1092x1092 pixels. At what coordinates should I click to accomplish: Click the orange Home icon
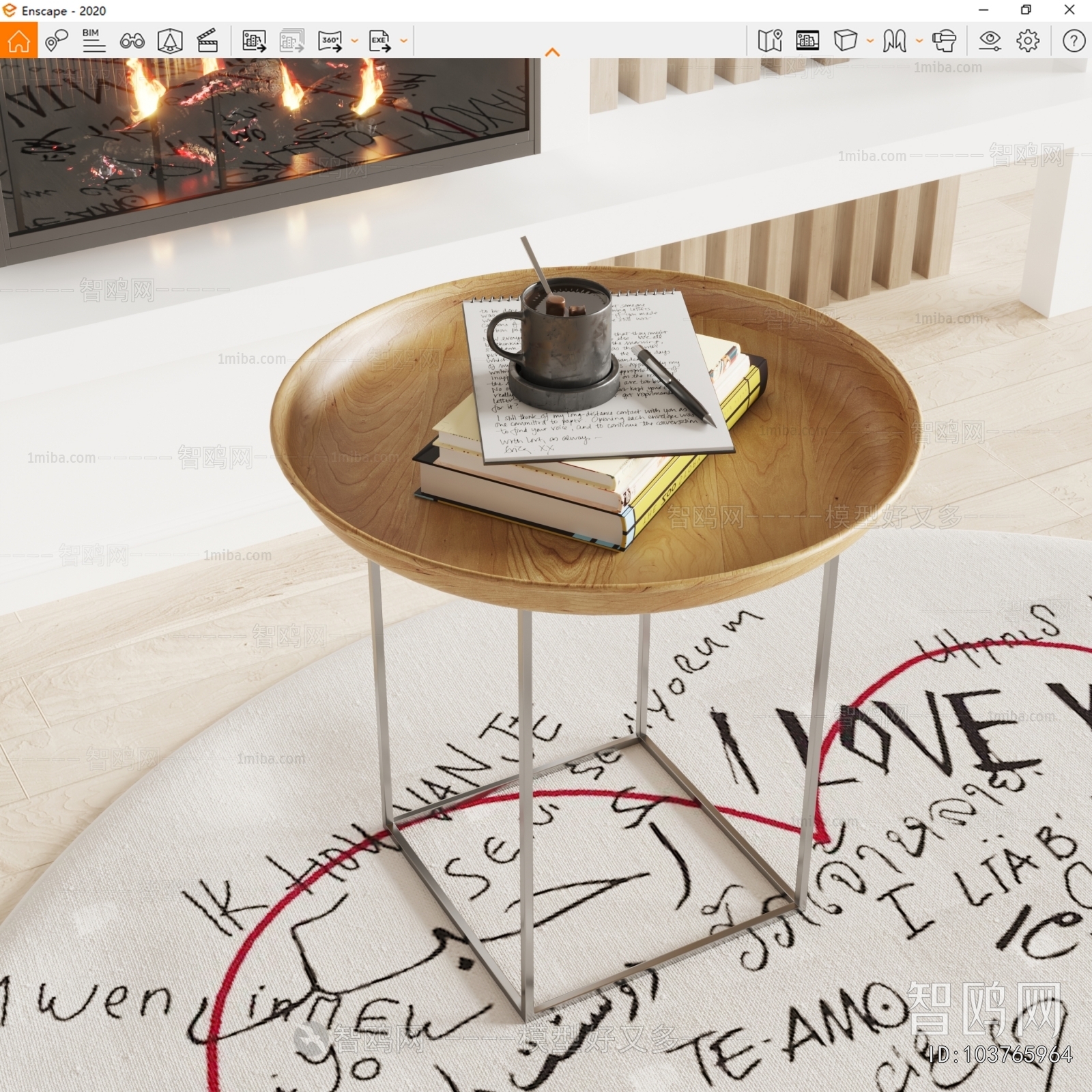click(18, 41)
